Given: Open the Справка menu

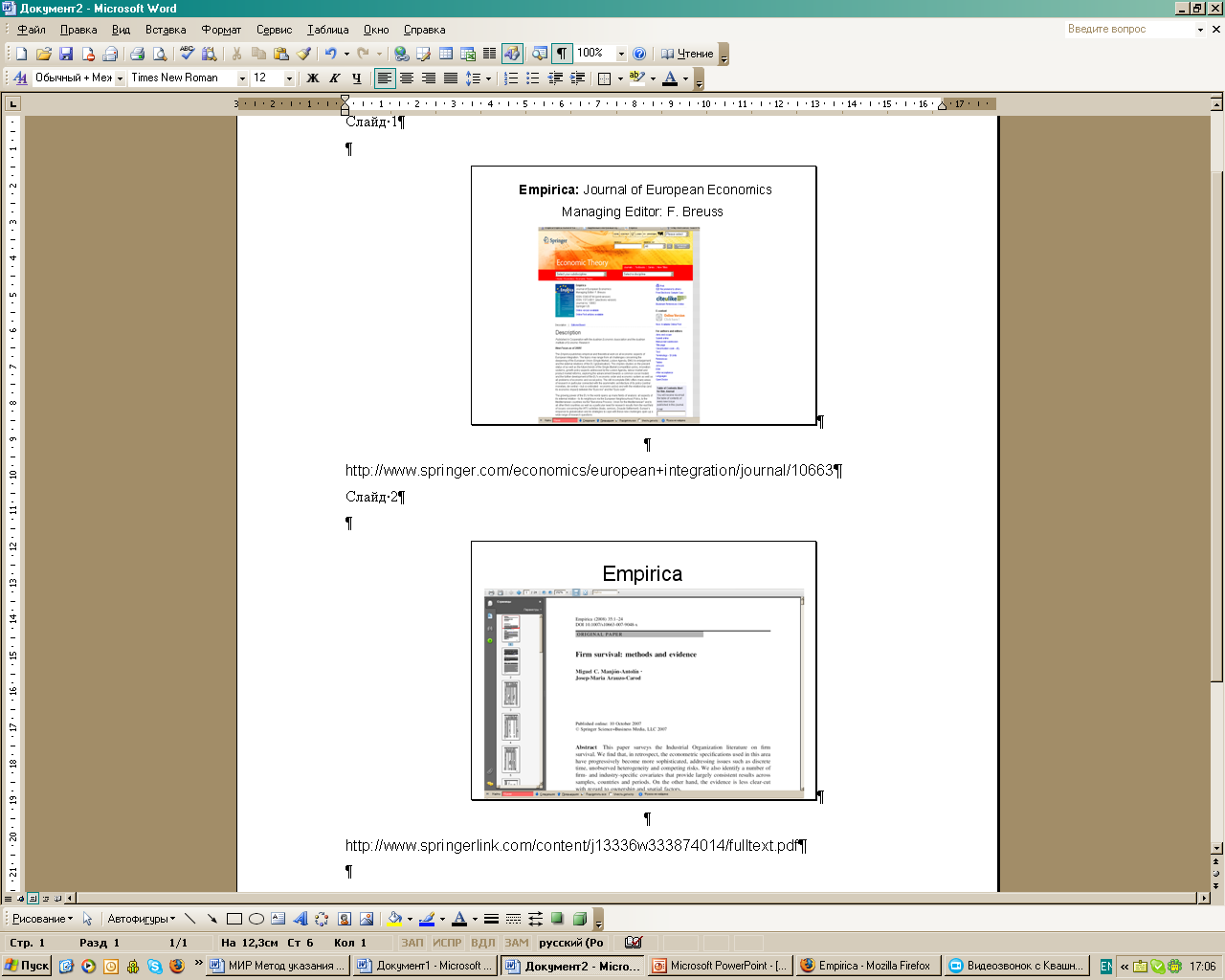Looking at the screenshot, I should (424, 30).
